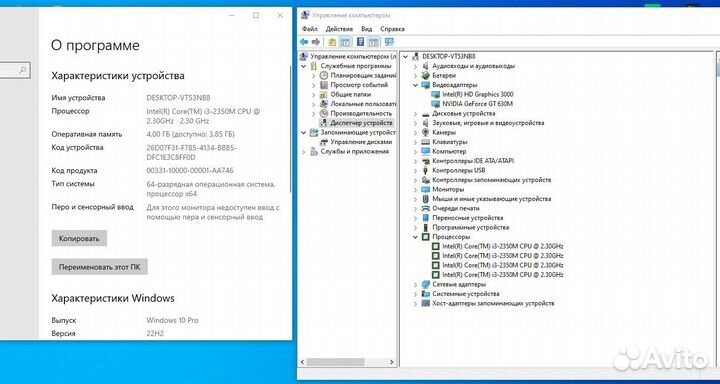
Task: Go back using the blue left arrow
Action: [x=304, y=42]
